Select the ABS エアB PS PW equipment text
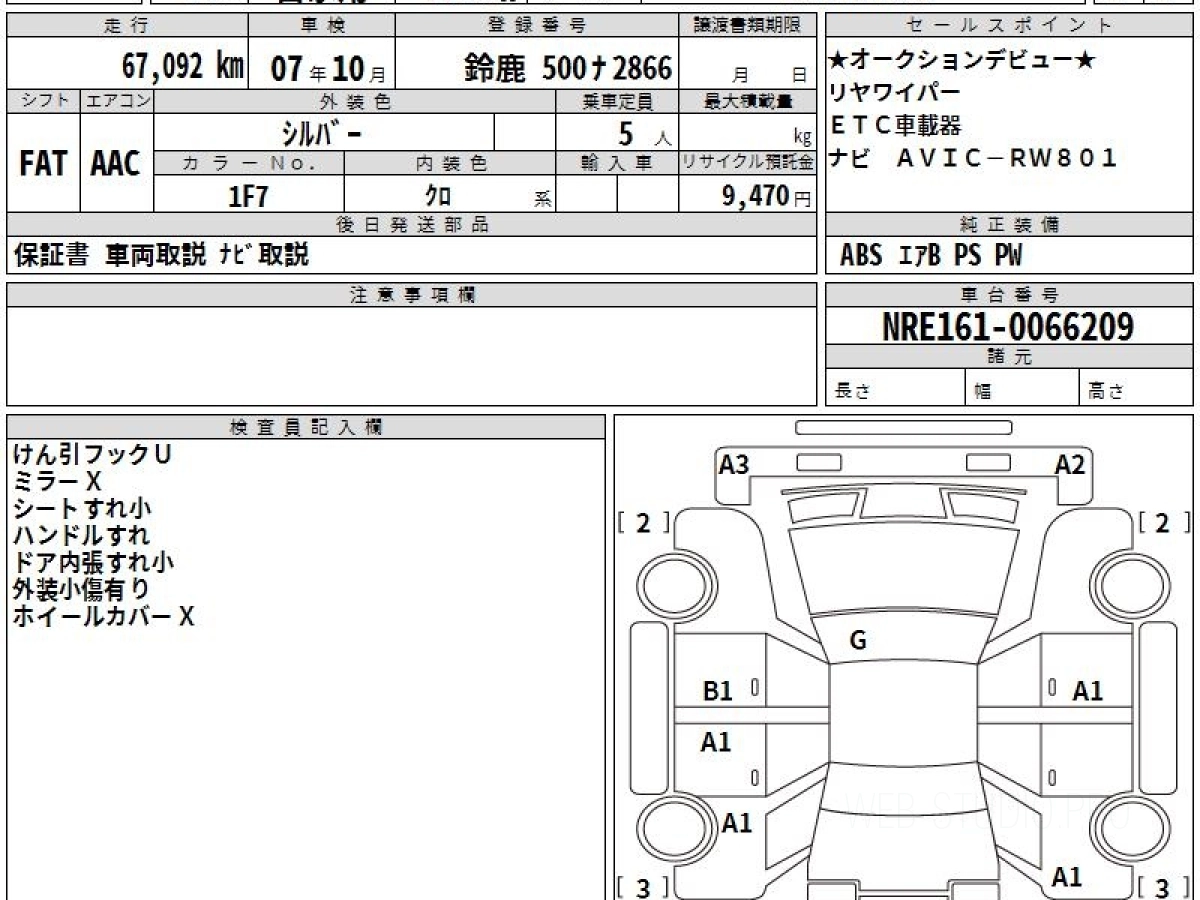 [931, 255]
